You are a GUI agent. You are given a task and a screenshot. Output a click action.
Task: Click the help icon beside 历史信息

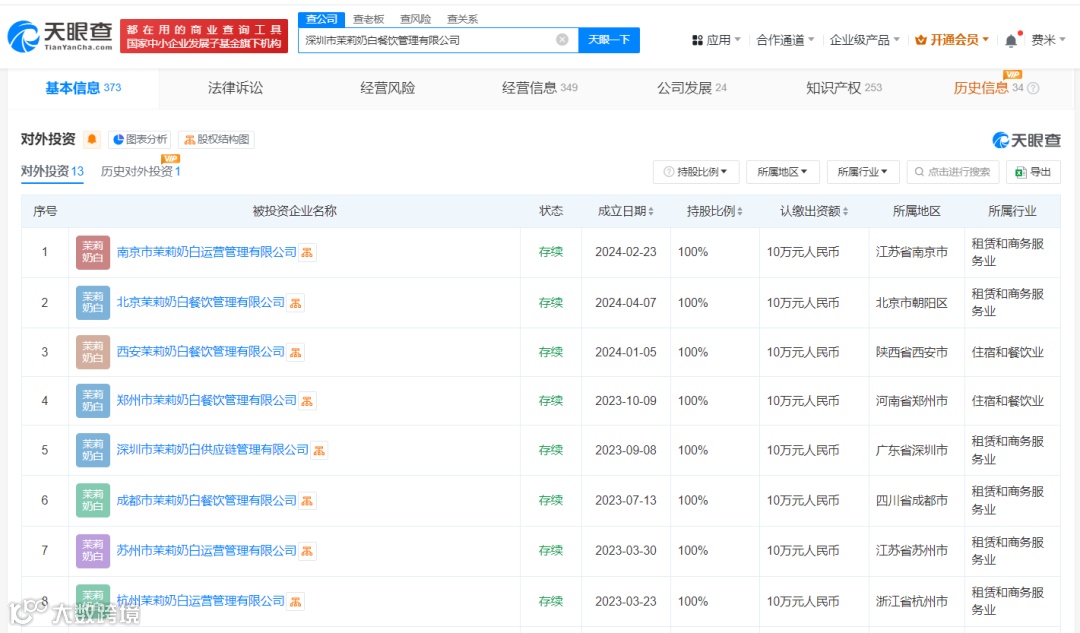(x=1033, y=88)
